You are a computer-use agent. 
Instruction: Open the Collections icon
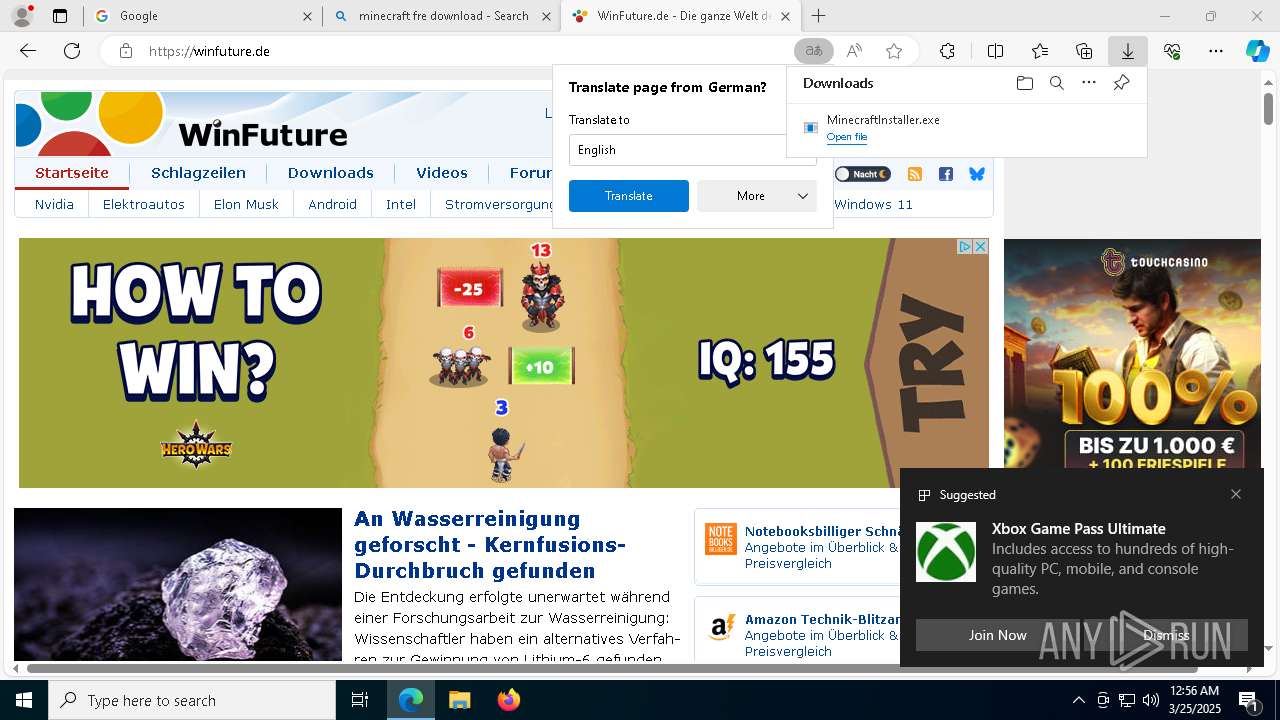[x=1084, y=51]
